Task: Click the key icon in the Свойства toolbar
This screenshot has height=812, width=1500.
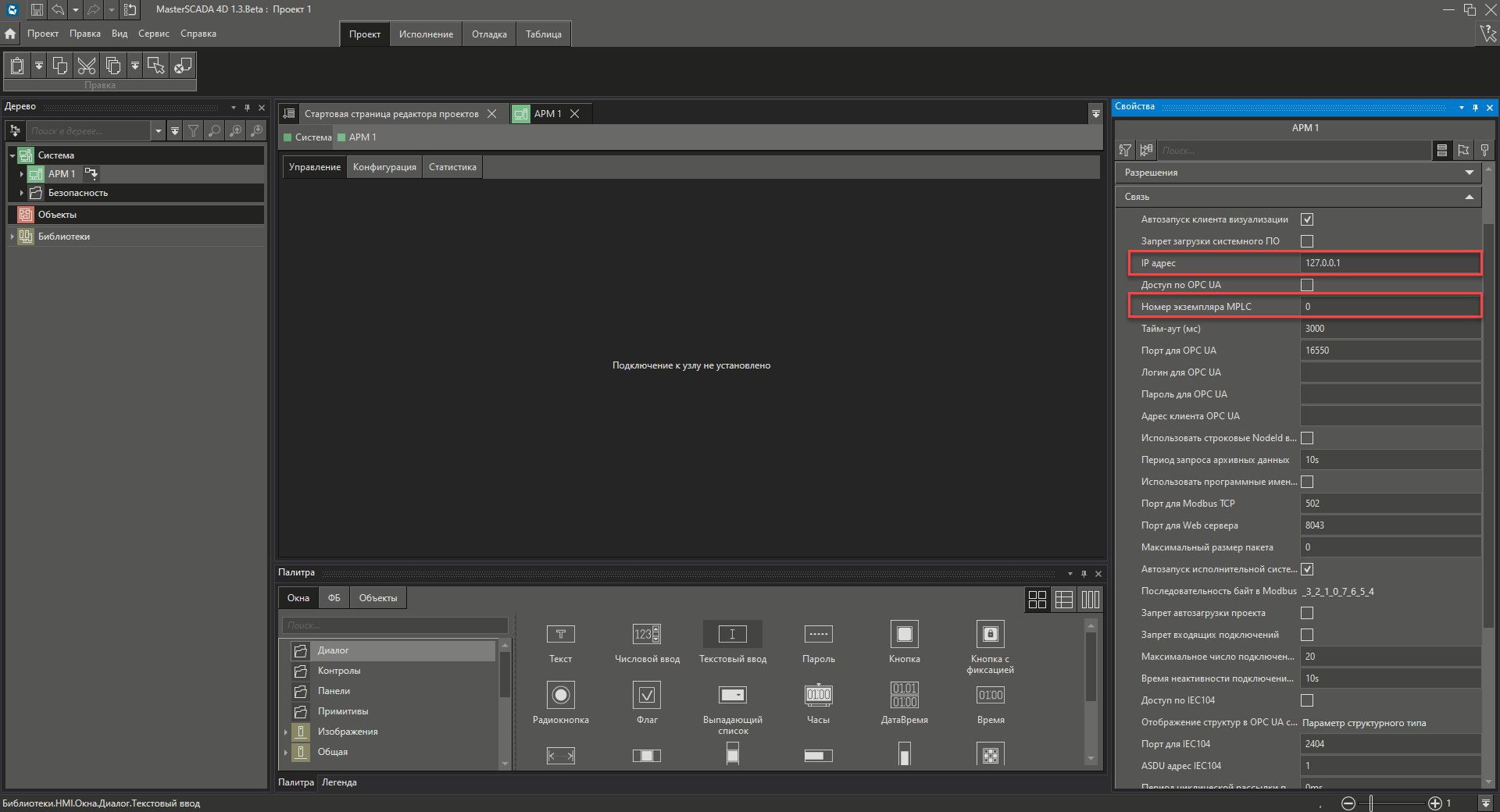Action: 1484,151
